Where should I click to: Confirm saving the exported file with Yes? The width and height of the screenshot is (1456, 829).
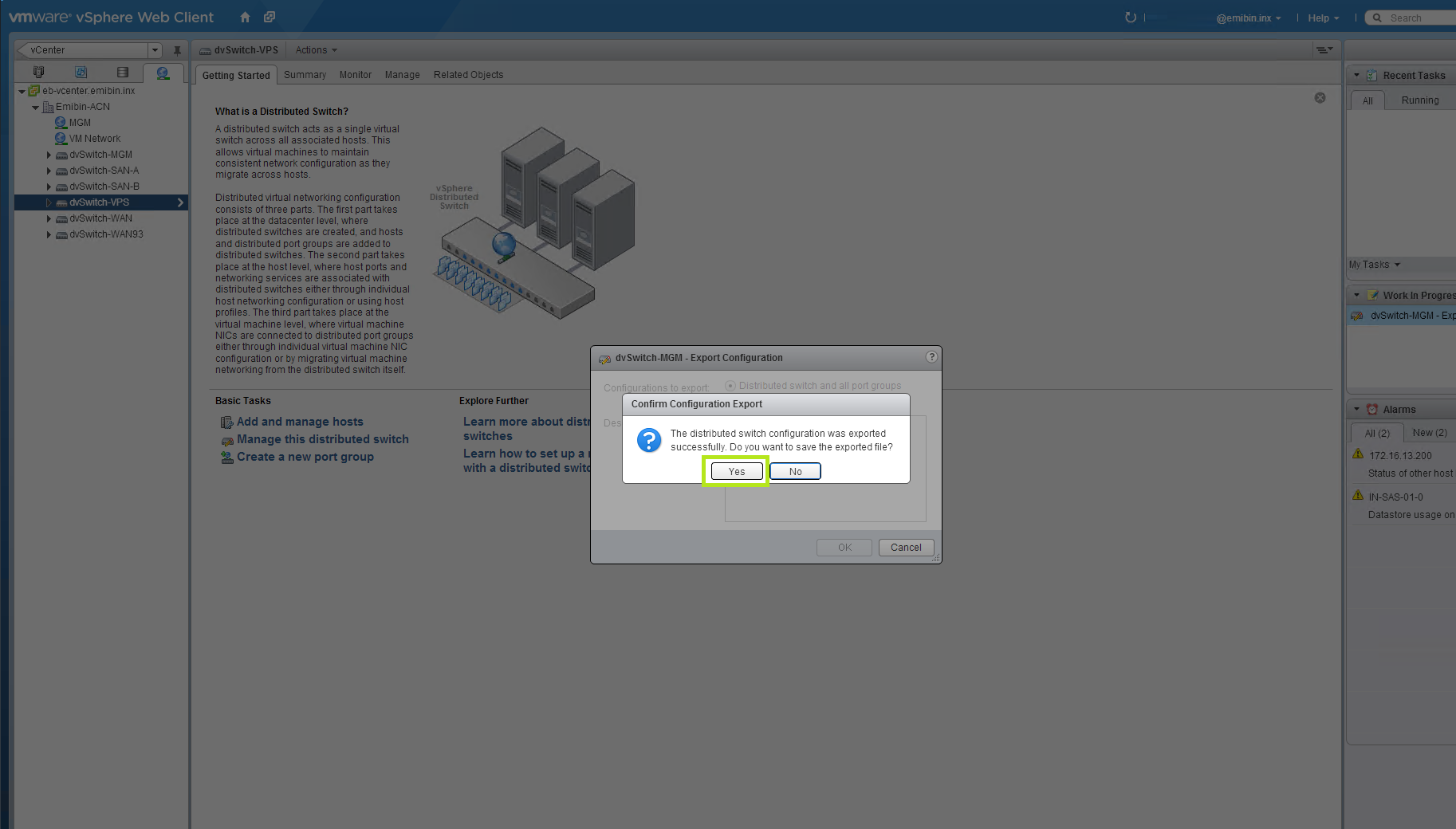click(x=737, y=472)
